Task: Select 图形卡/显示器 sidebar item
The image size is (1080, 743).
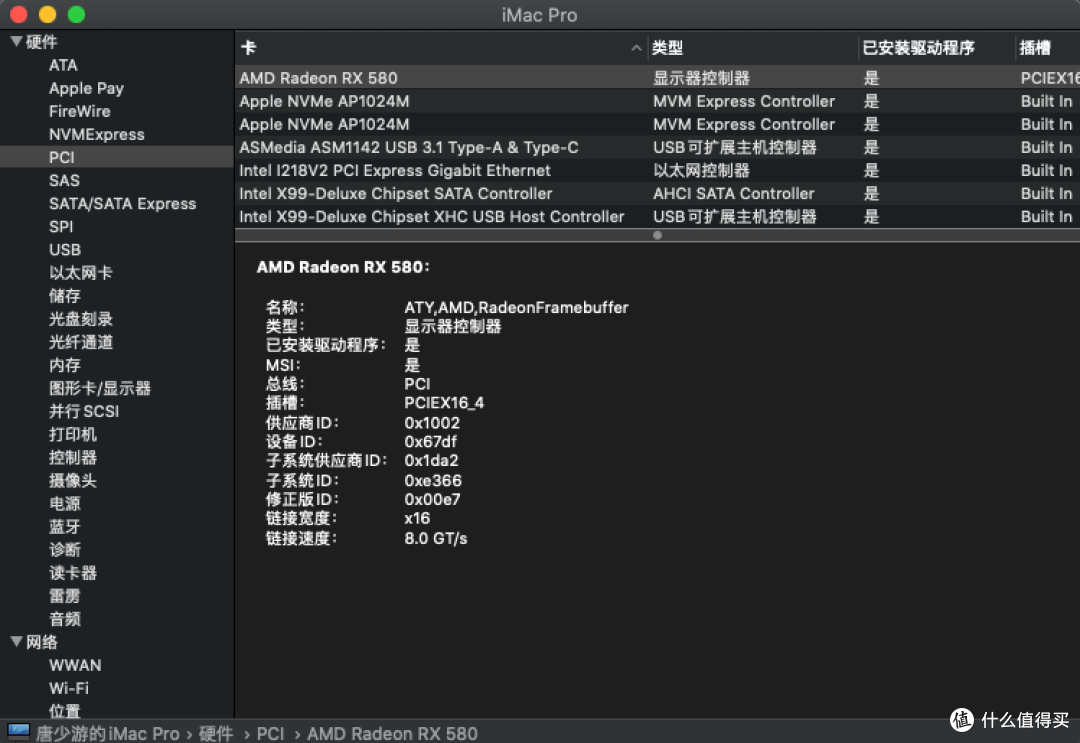Action: [x=100, y=388]
